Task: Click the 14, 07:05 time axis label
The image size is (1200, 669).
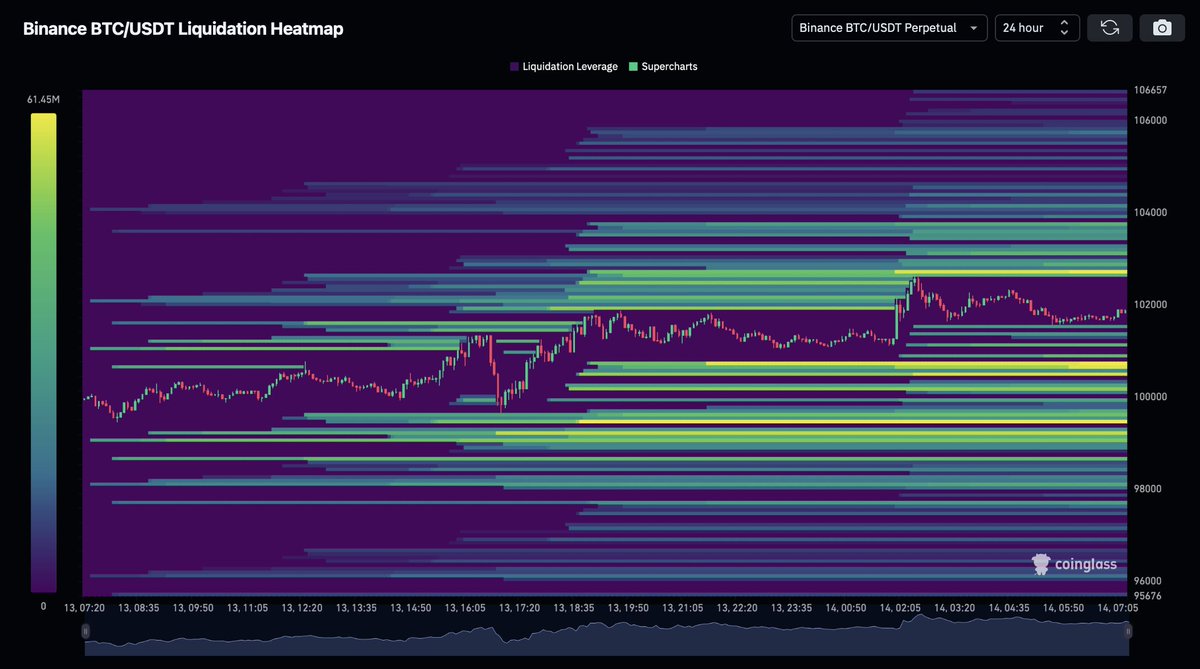Action: point(1116,607)
